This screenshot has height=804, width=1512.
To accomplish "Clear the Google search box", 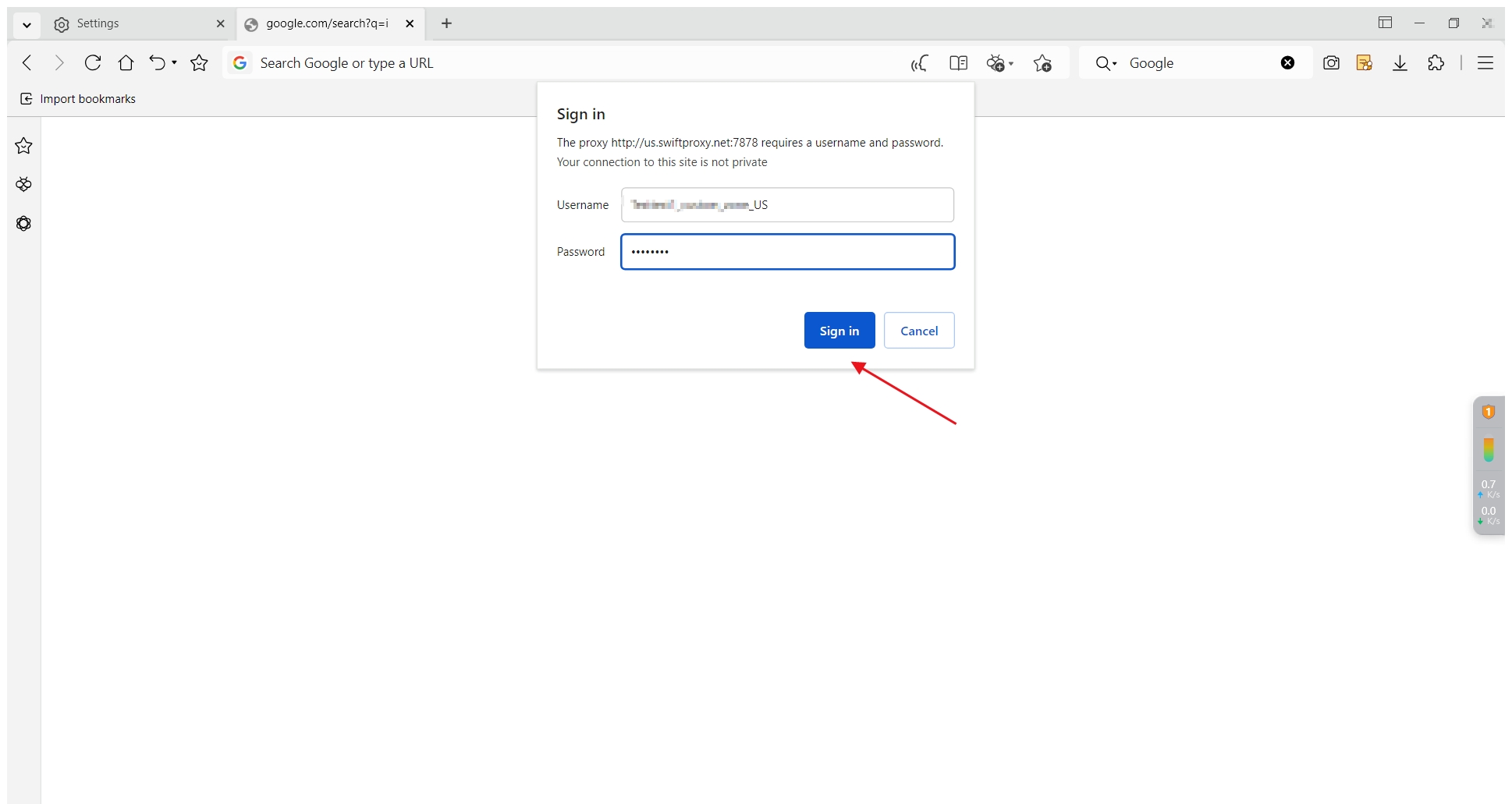I will 1287,63.
